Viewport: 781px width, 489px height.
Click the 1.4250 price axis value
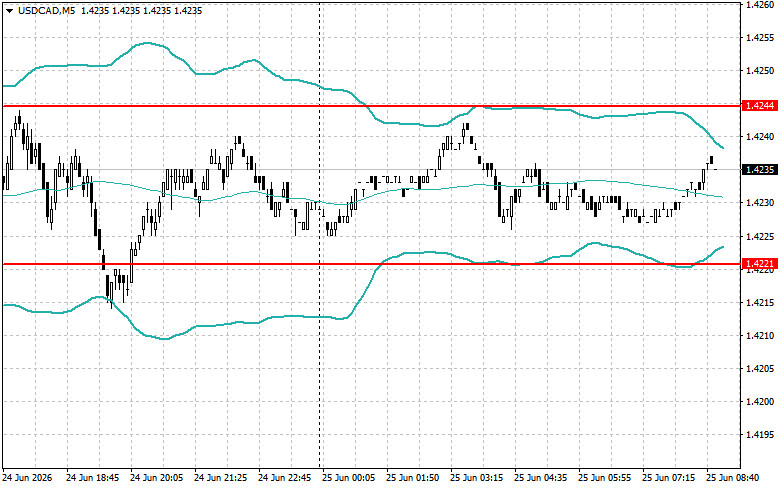tap(760, 71)
